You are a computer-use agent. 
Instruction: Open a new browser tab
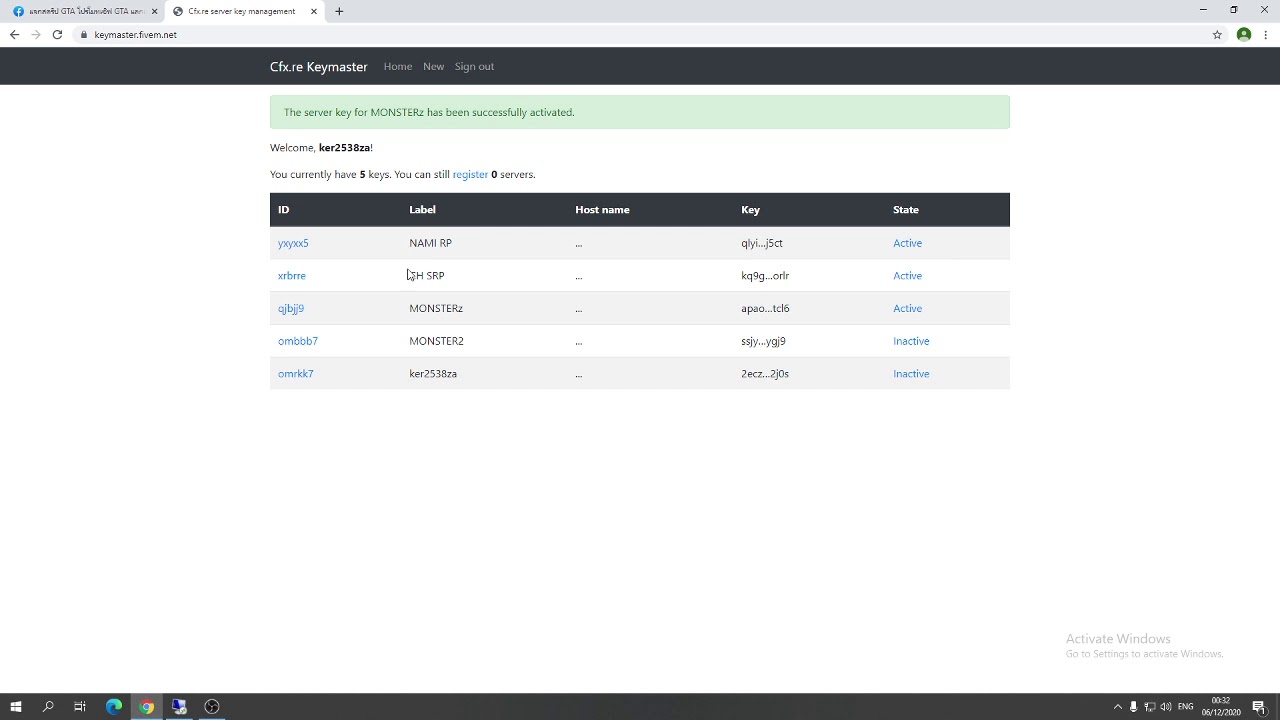click(x=339, y=11)
